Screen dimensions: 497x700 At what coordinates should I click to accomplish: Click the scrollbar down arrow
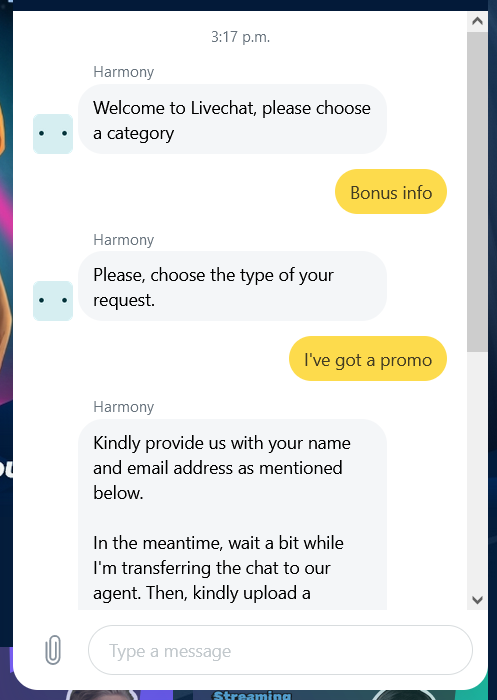[477, 600]
